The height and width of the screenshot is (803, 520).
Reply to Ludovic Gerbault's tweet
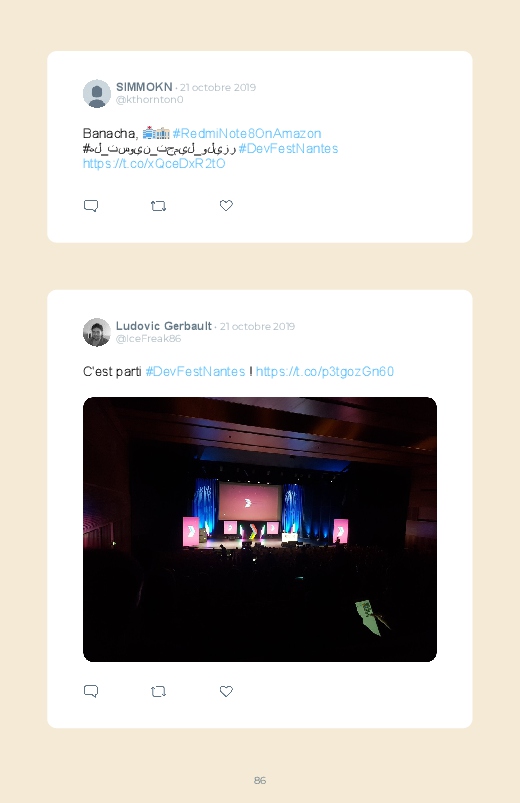[x=91, y=691]
